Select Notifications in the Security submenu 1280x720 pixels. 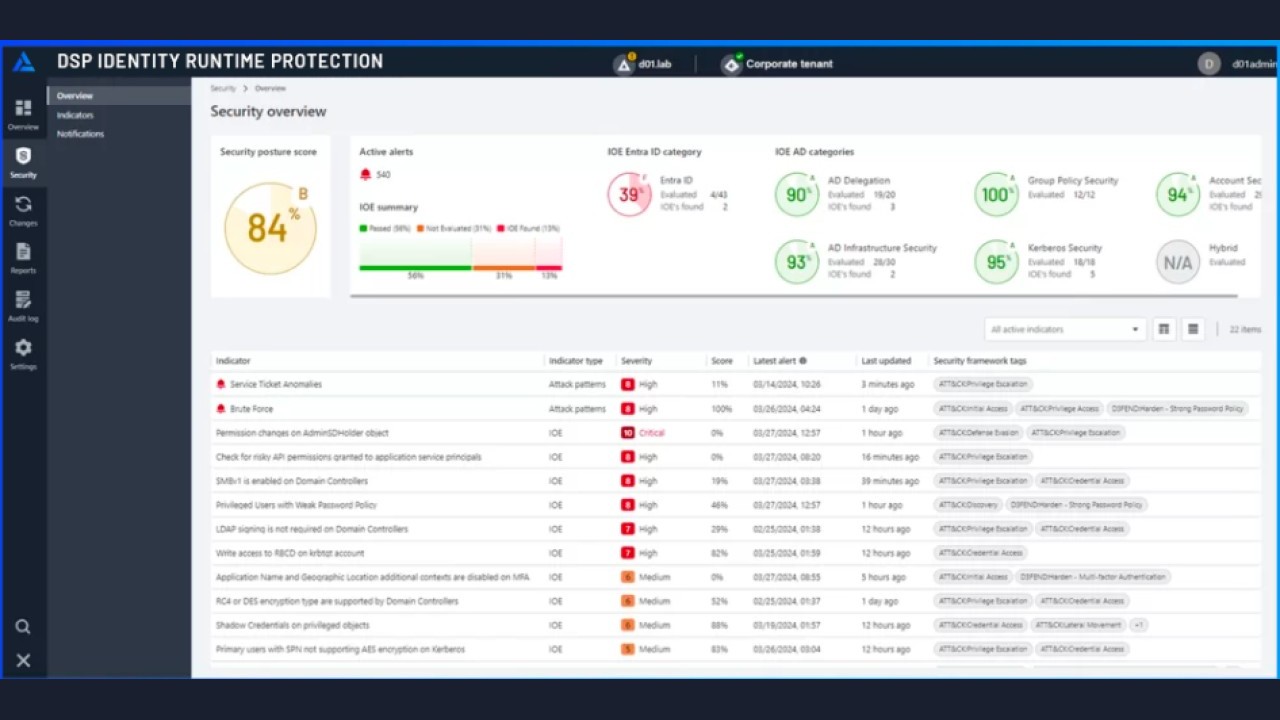point(80,134)
